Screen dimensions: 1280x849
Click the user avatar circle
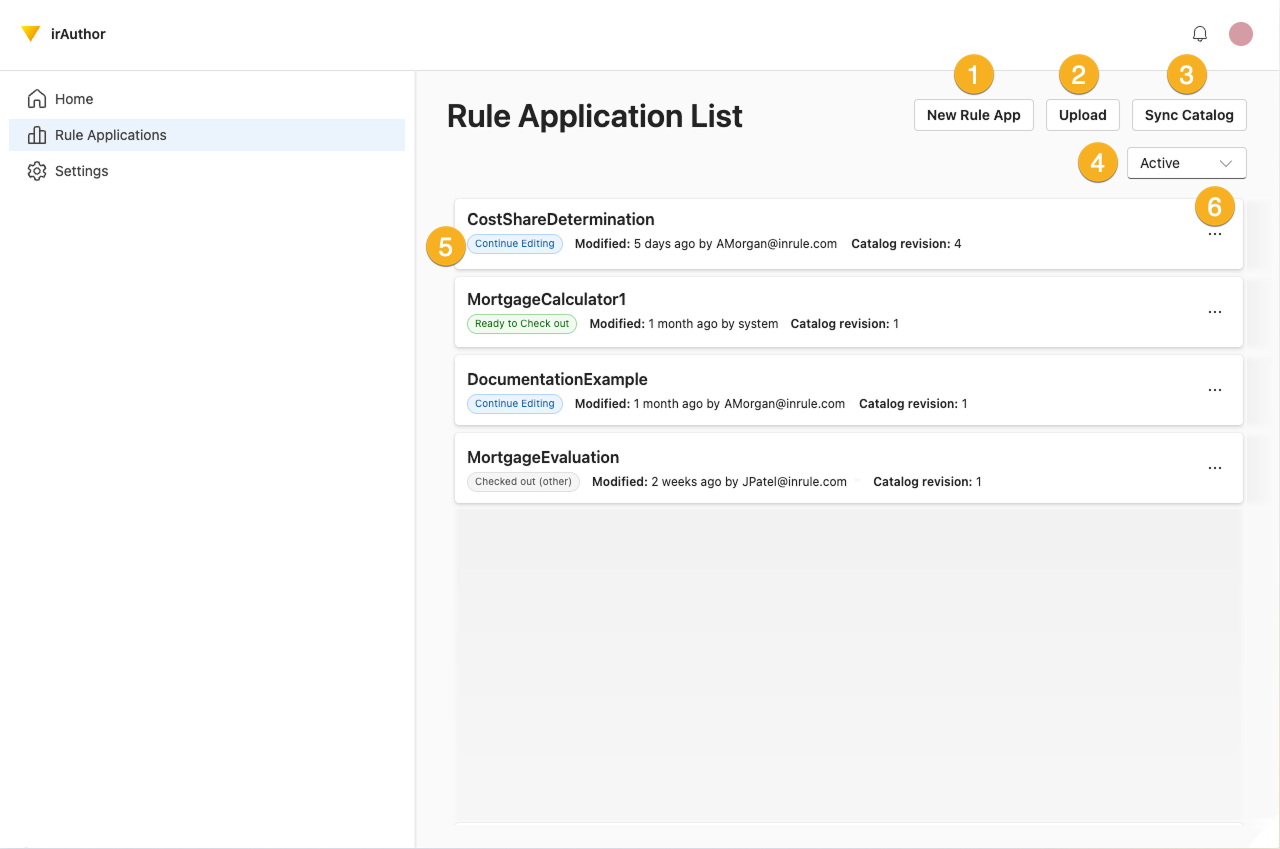[1240, 33]
